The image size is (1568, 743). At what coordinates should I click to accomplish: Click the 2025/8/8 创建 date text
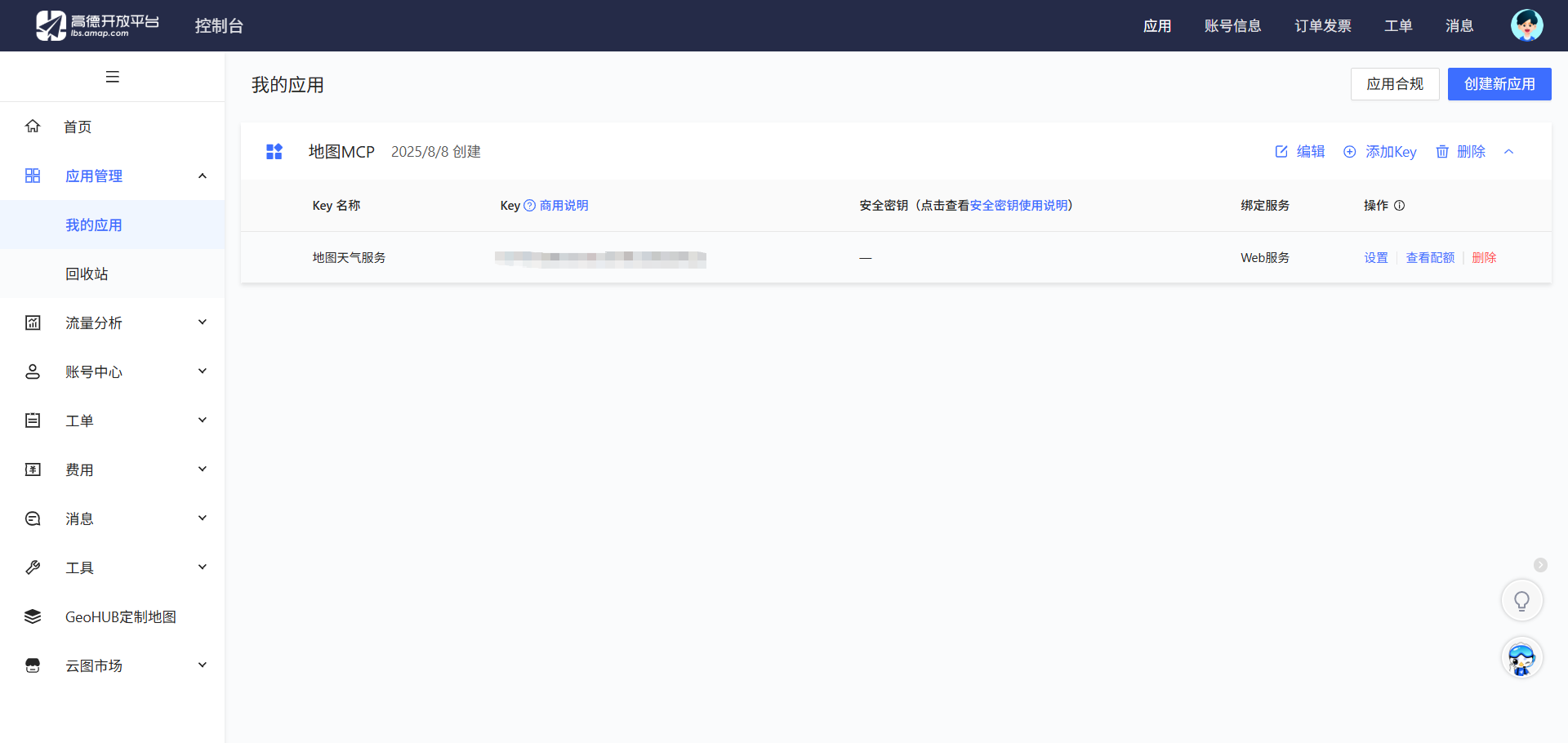[x=436, y=152]
